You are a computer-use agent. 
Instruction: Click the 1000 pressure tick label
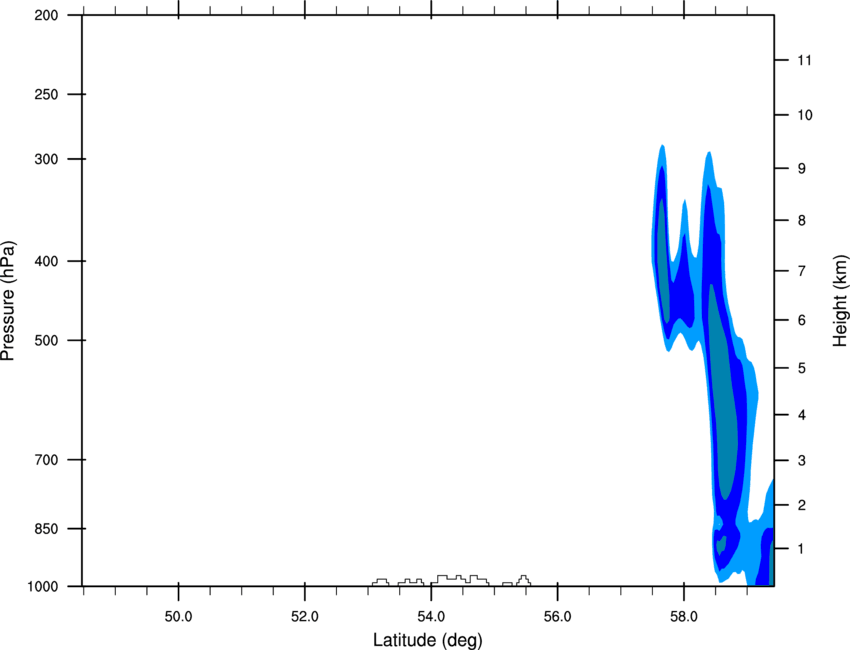tap(43, 587)
